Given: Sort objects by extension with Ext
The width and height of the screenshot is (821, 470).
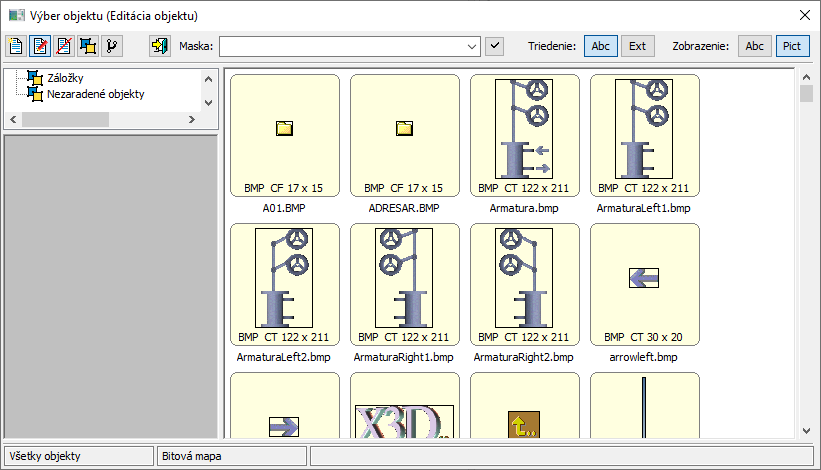Looking at the screenshot, I should click(636, 46).
